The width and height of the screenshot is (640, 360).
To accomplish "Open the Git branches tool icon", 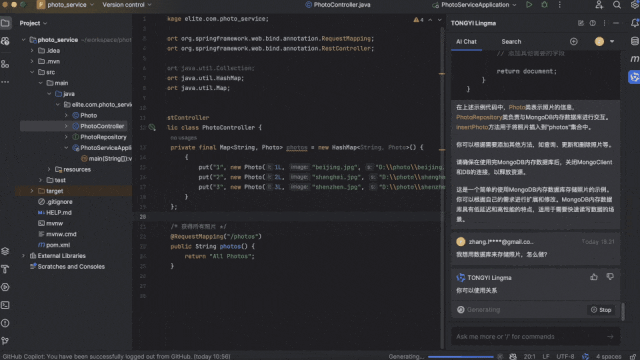I will tap(5, 341).
